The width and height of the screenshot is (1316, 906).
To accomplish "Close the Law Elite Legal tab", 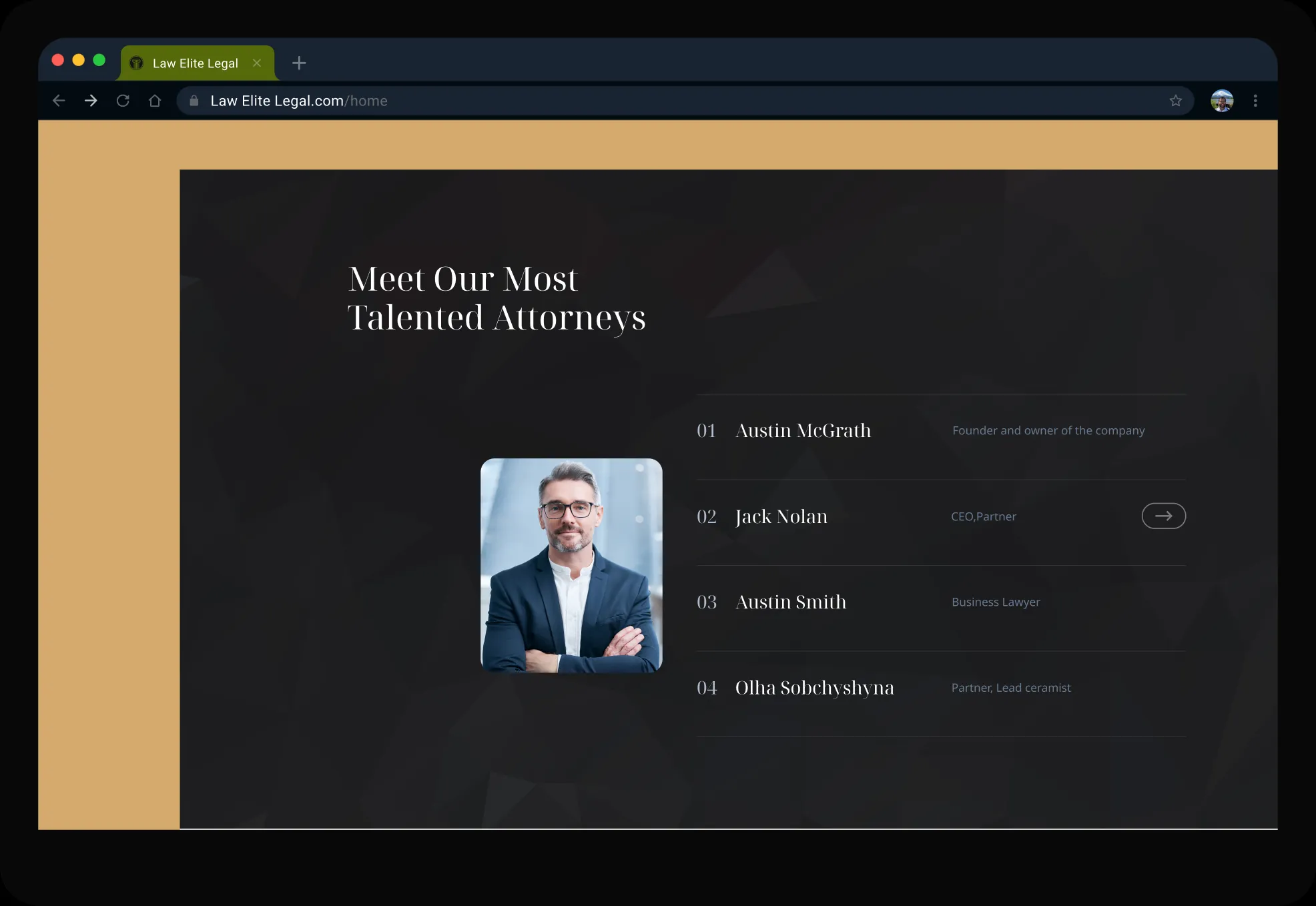I will 257,63.
